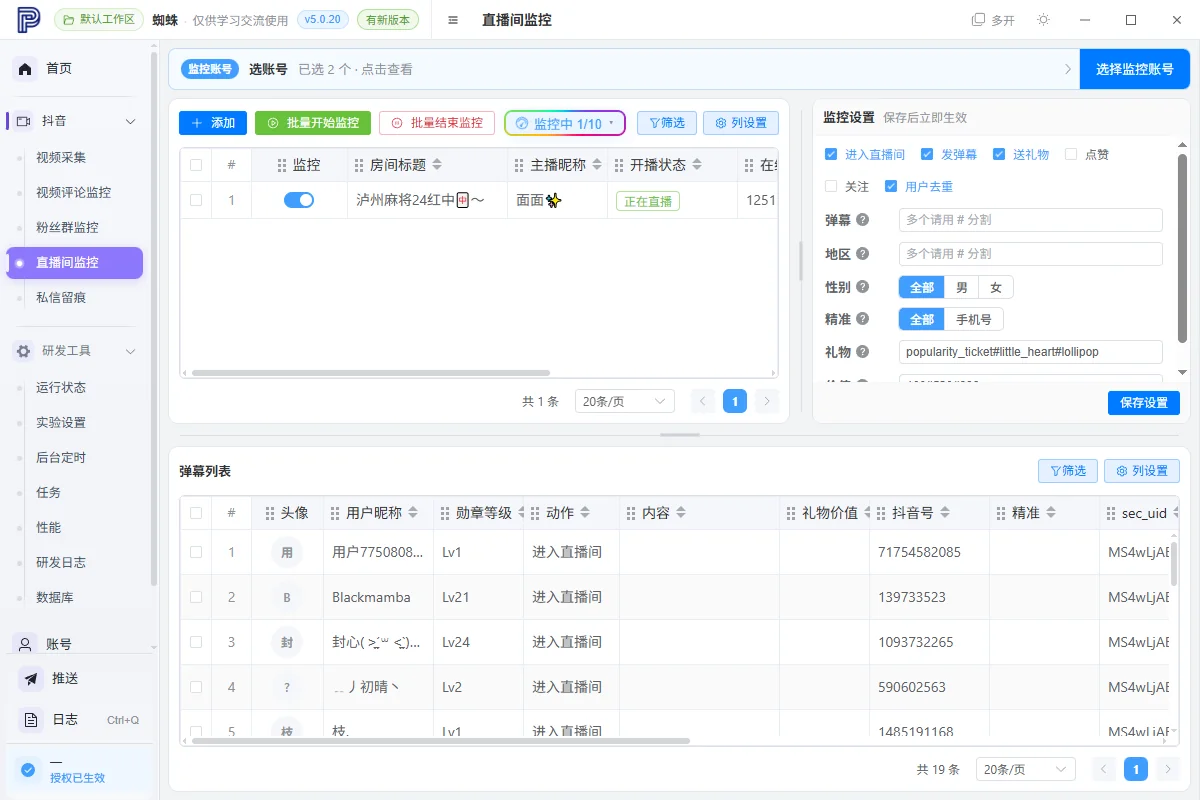Click the 有新版本 update badge
Image resolution: width=1200 pixels, height=800 pixels.
point(389,19)
